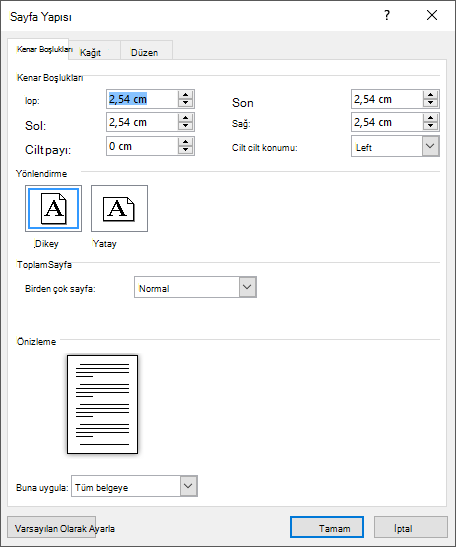Decrease top margin with down arrow
This screenshot has width=456, height=547.
[185, 103]
